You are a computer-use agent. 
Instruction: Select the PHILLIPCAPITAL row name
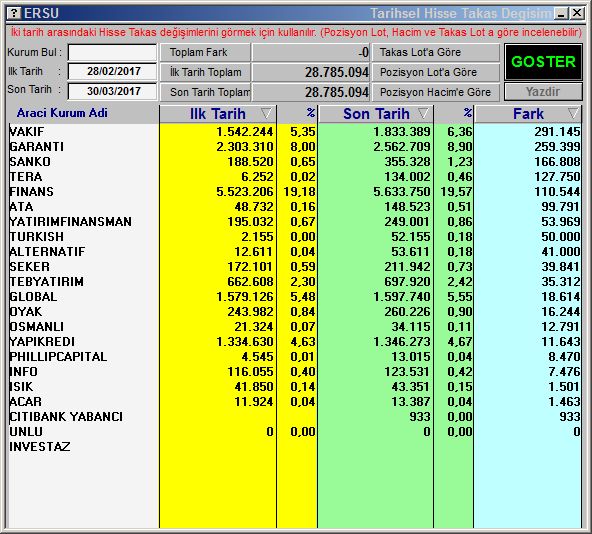pyautogui.click(x=58, y=357)
